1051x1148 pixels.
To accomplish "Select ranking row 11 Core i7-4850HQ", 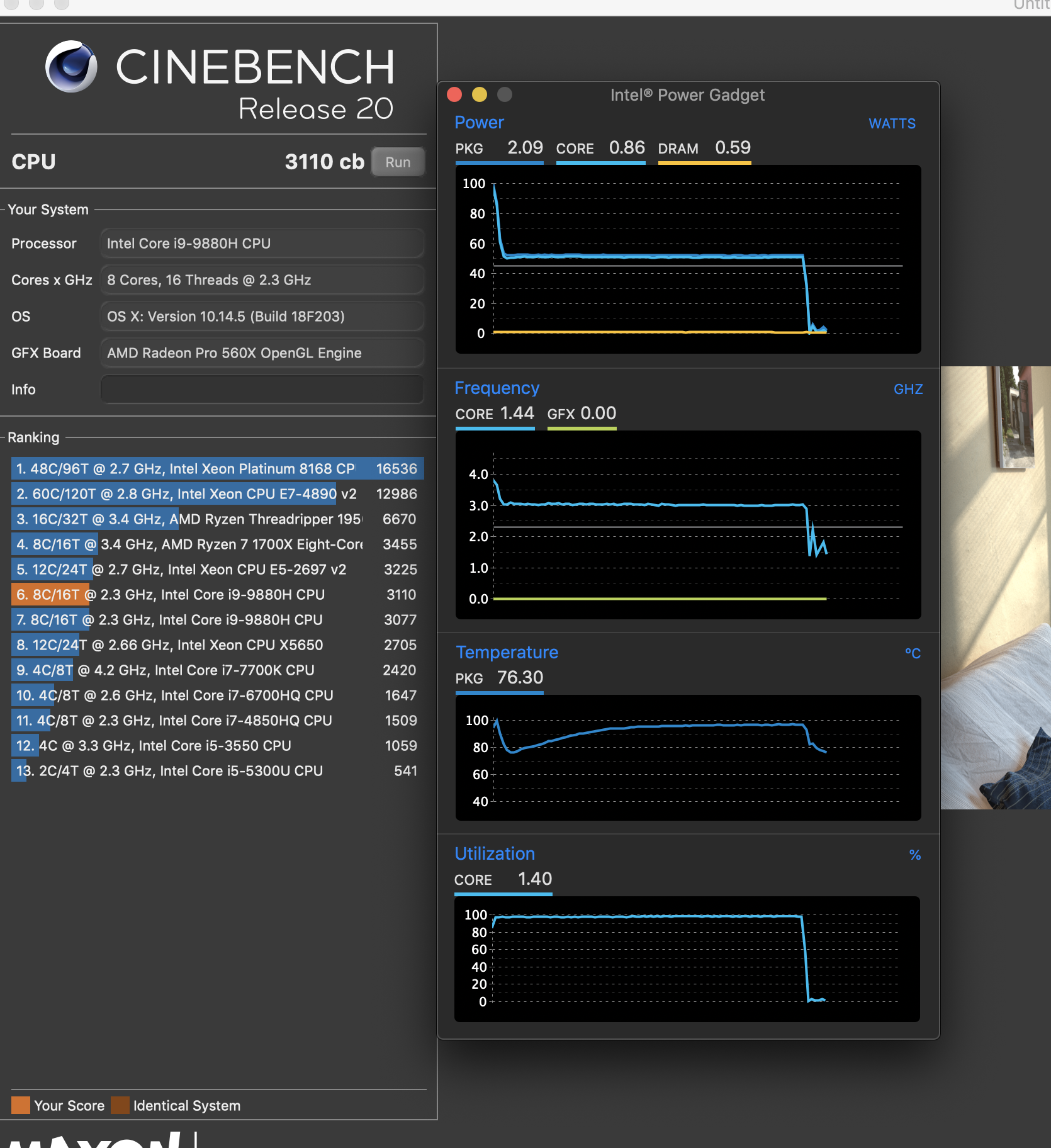I will tap(217, 721).
